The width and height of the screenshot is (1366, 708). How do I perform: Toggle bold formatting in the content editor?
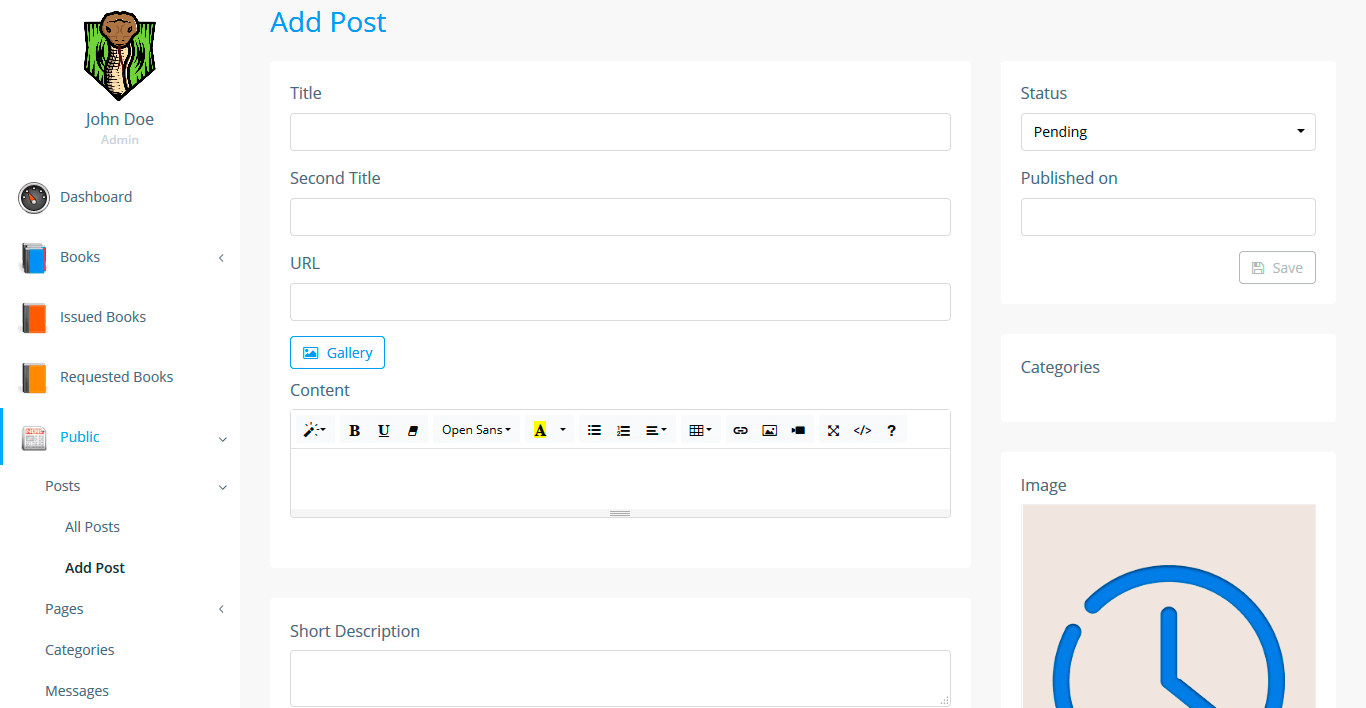354,430
